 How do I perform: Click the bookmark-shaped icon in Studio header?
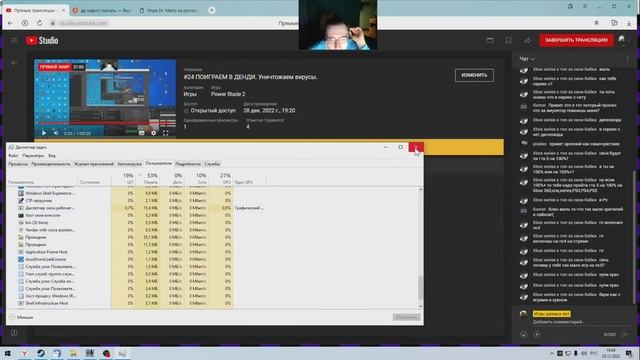tap(509, 40)
